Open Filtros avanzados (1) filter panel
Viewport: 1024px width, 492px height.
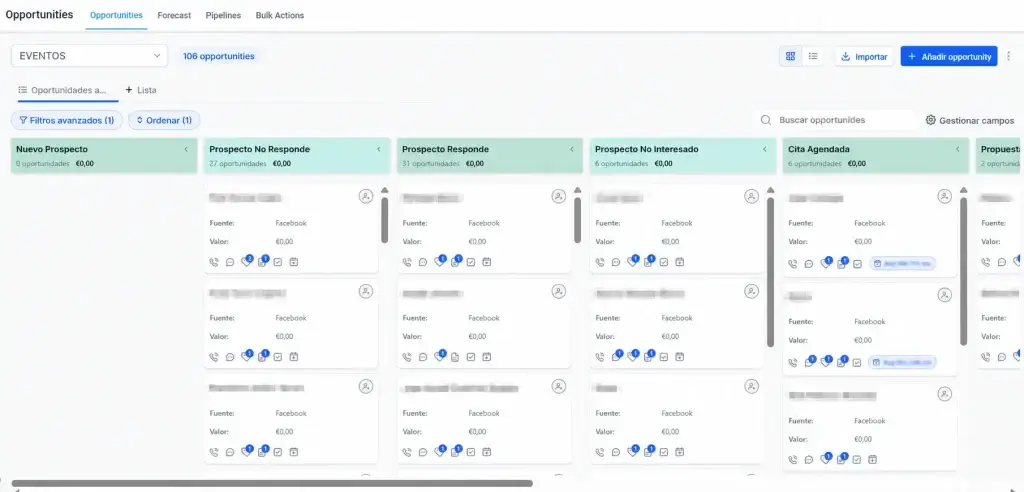click(x=67, y=120)
